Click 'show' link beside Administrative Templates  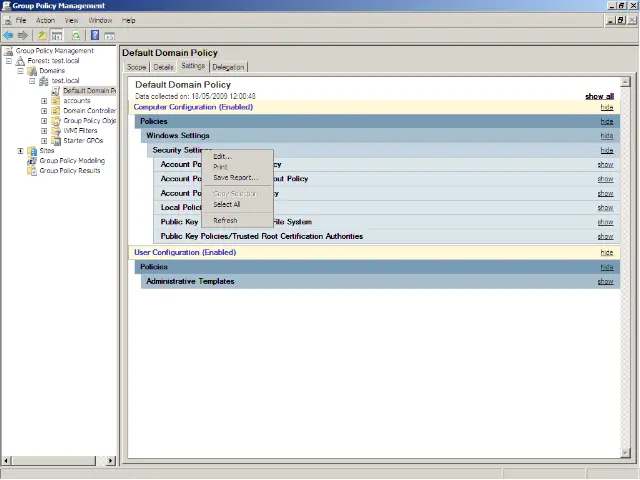click(605, 282)
